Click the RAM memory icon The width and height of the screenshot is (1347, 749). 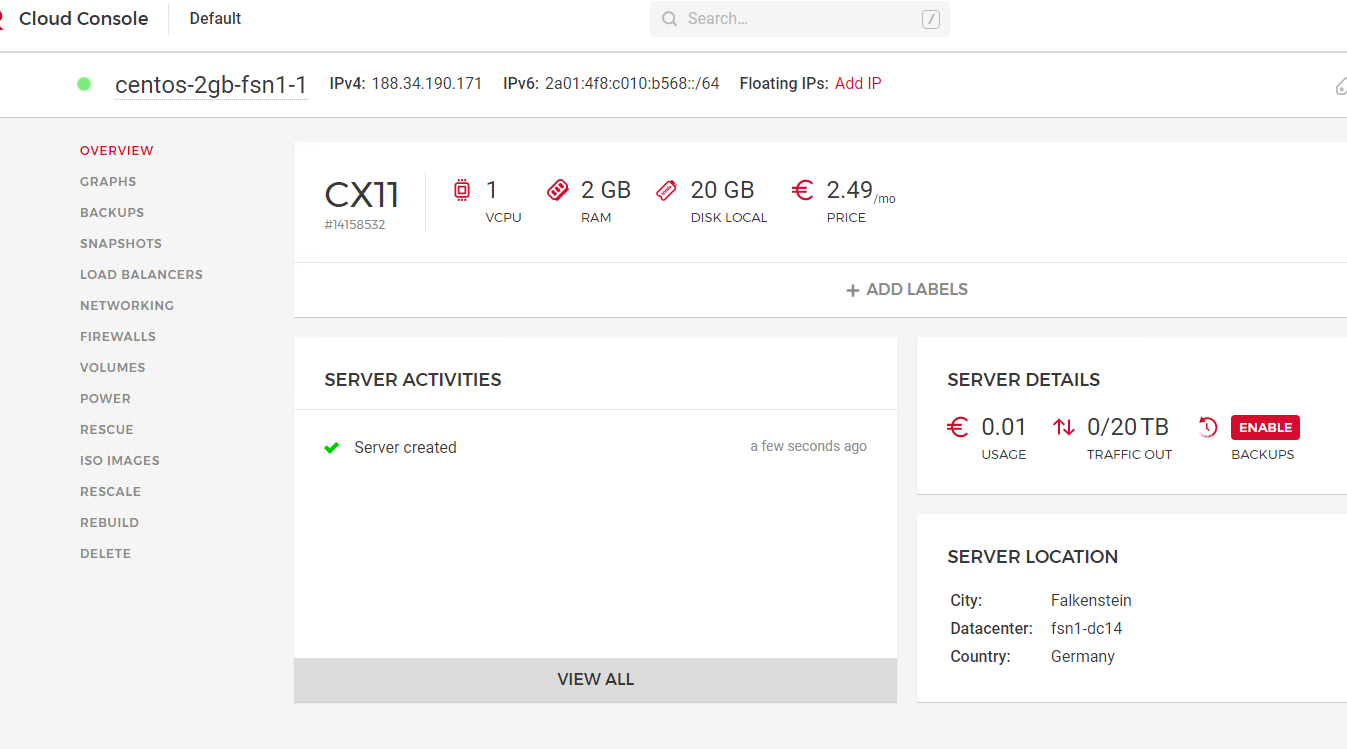pos(557,190)
